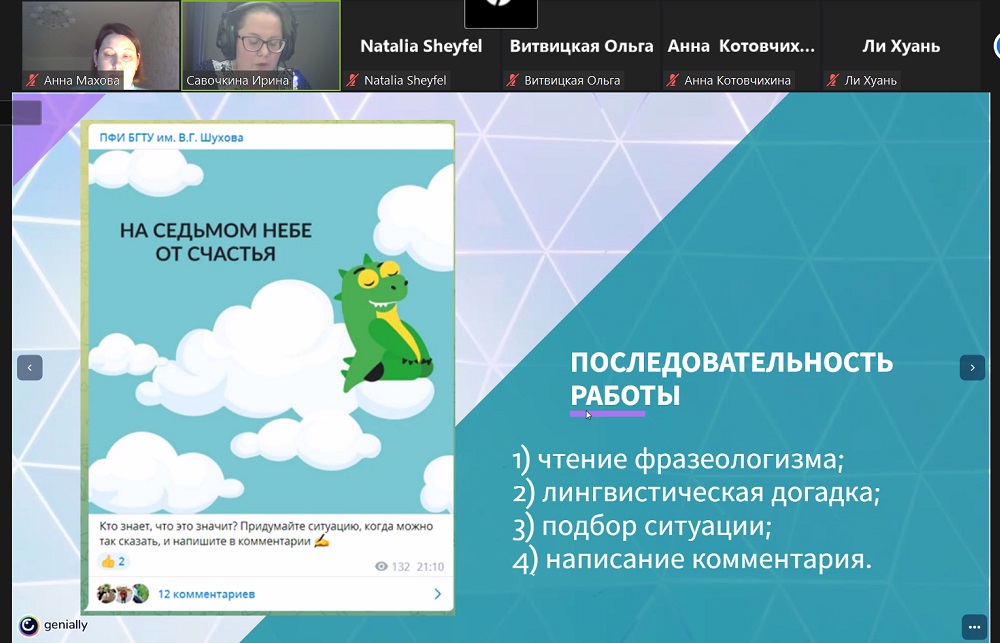Click the muted mic icon for Анна Махова
The width and height of the screenshot is (1000, 643).
(33, 81)
